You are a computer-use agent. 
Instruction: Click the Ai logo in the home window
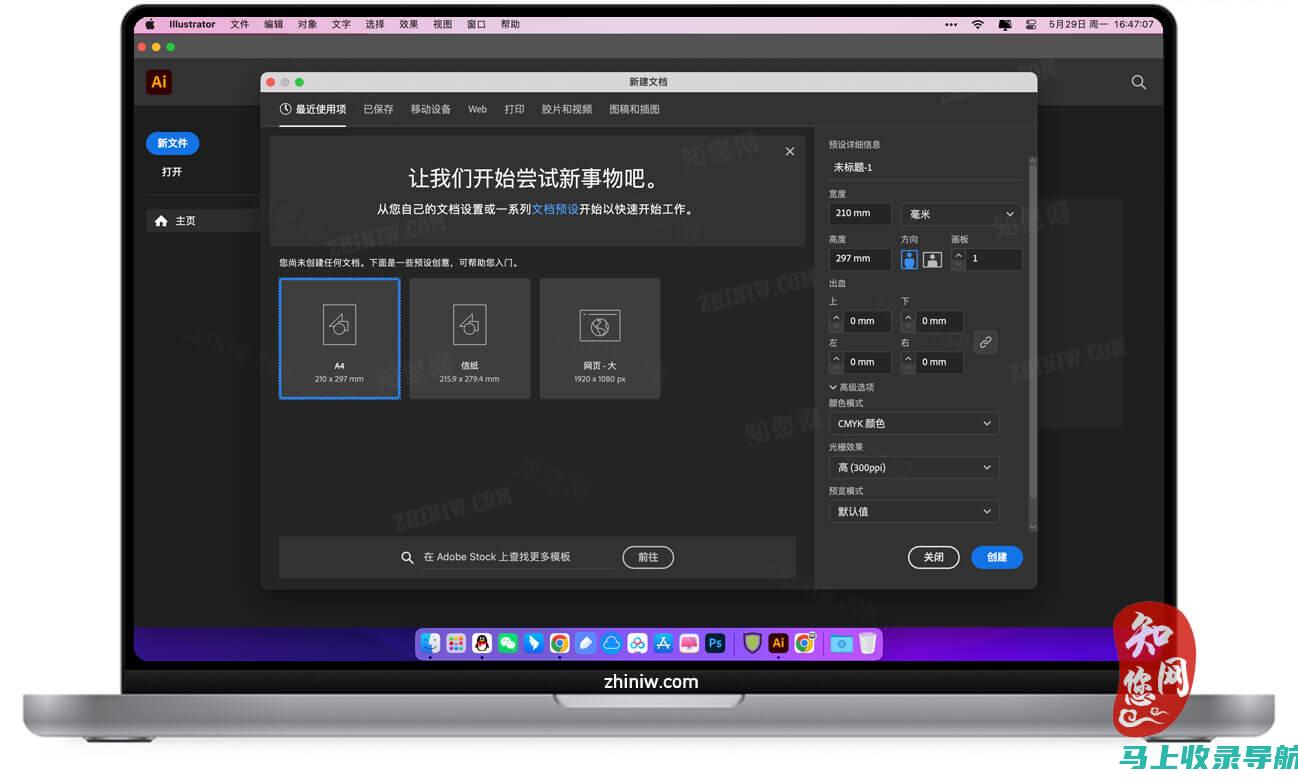coord(158,82)
